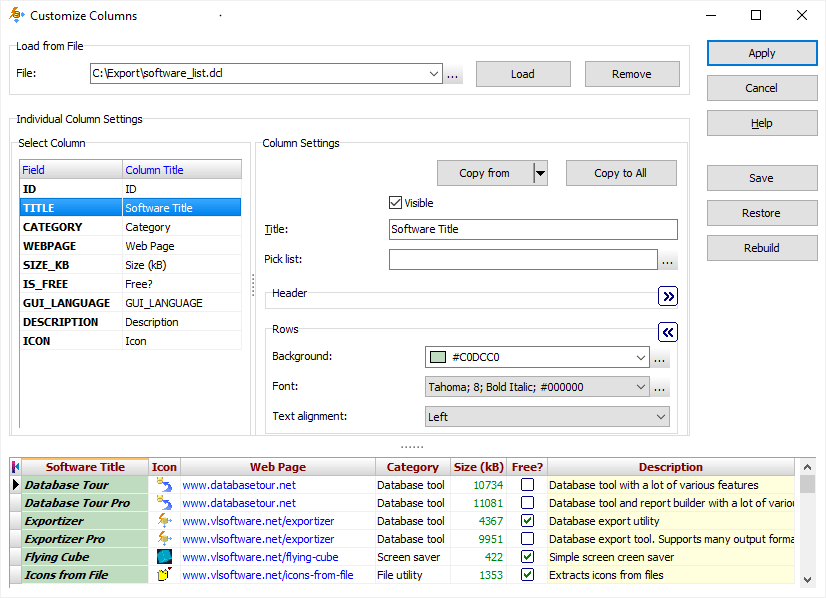Expand the File path combo box
The width and height of the screenshot is (826, 598).
(x=433, y=74)
